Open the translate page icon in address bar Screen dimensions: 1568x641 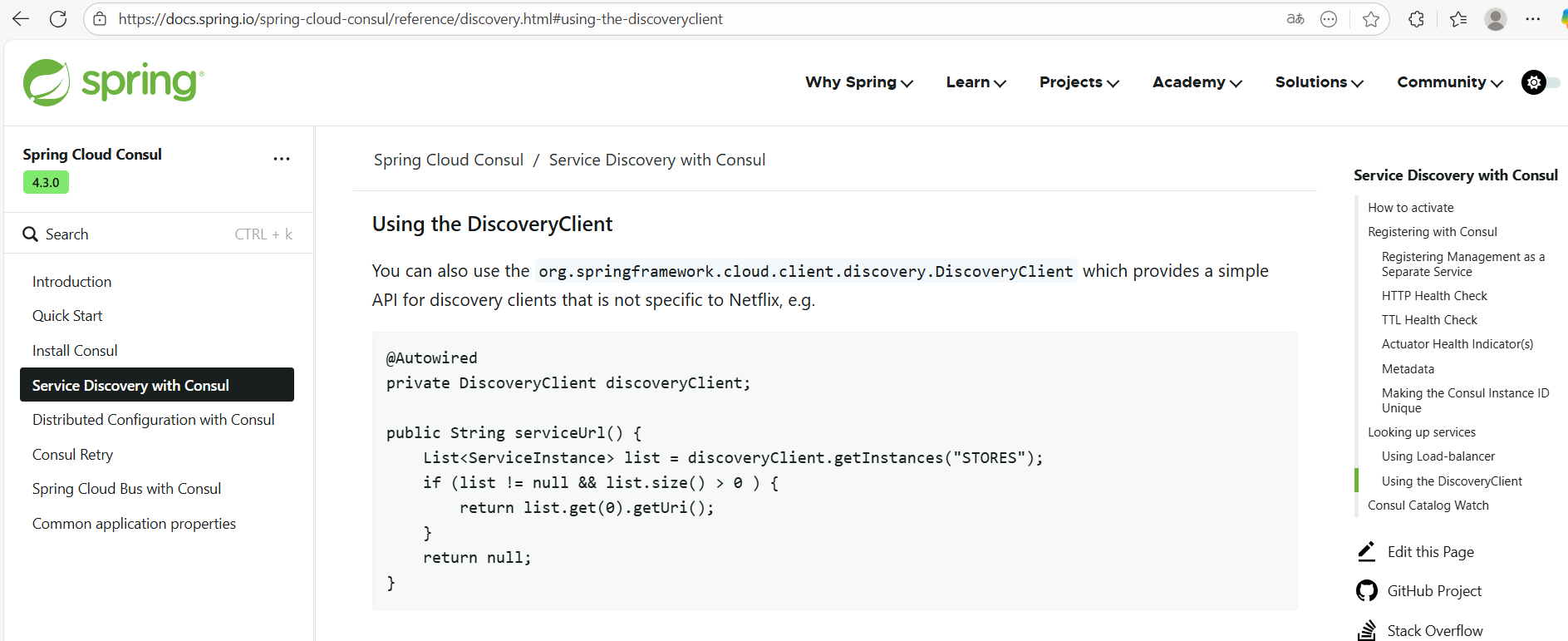coord(1295,18)
